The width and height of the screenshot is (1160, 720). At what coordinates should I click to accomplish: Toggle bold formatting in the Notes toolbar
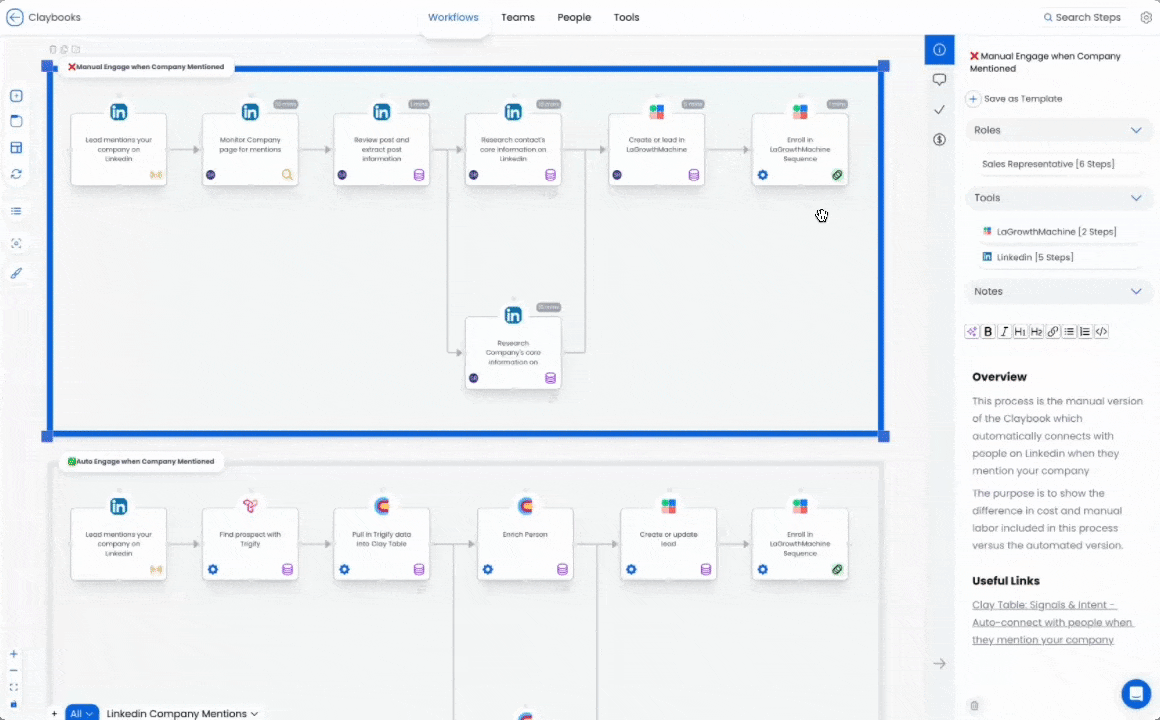[988, 331]
